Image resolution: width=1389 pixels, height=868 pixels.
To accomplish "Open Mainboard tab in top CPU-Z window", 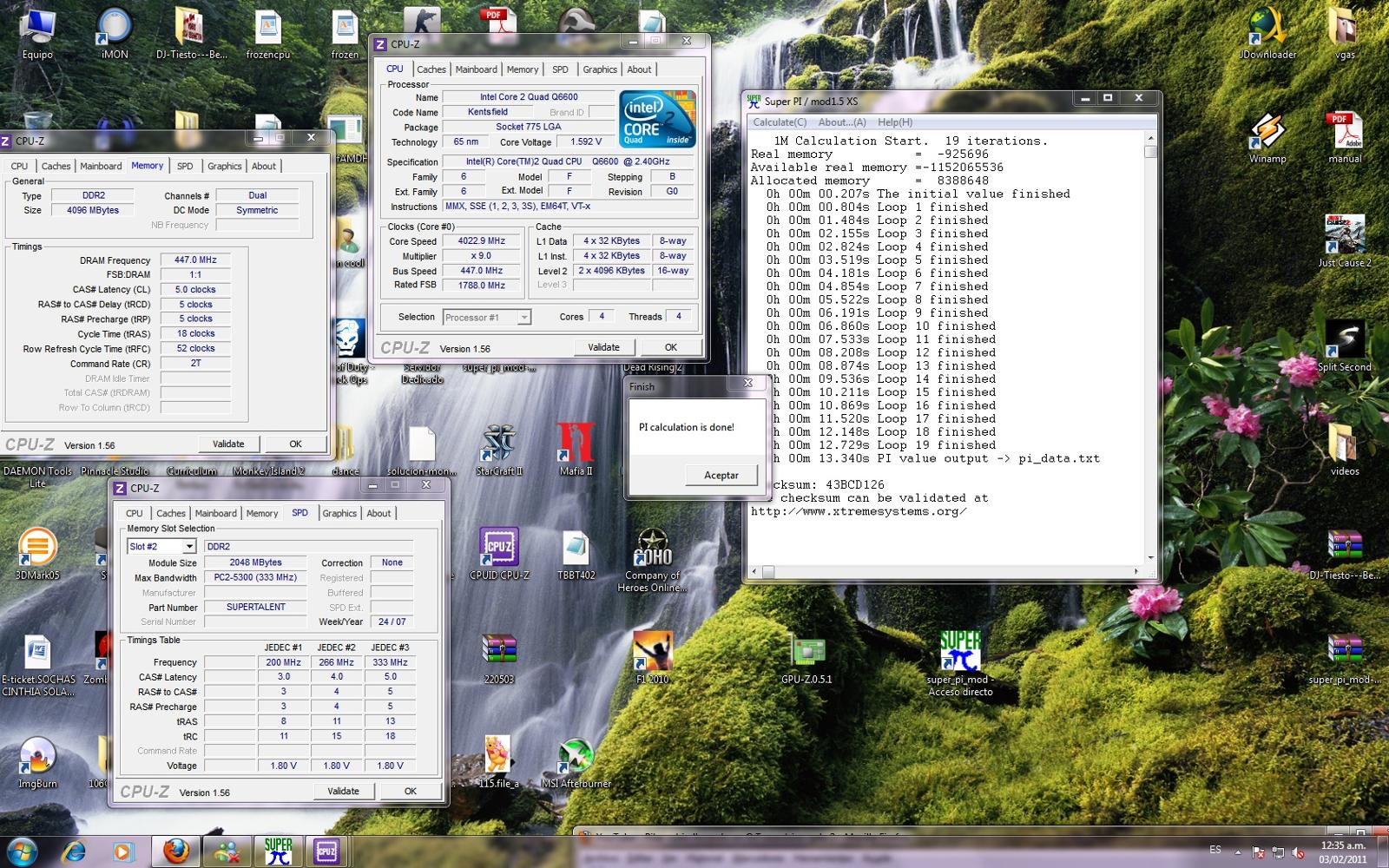I will tap(476, 69).
